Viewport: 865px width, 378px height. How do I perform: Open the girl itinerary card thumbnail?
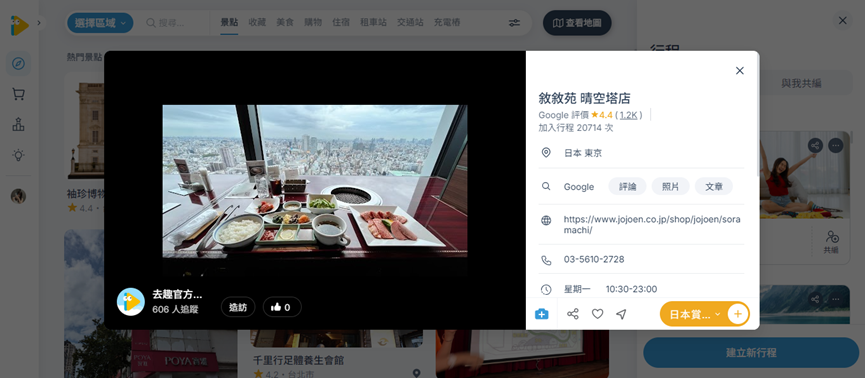(804, 175)
